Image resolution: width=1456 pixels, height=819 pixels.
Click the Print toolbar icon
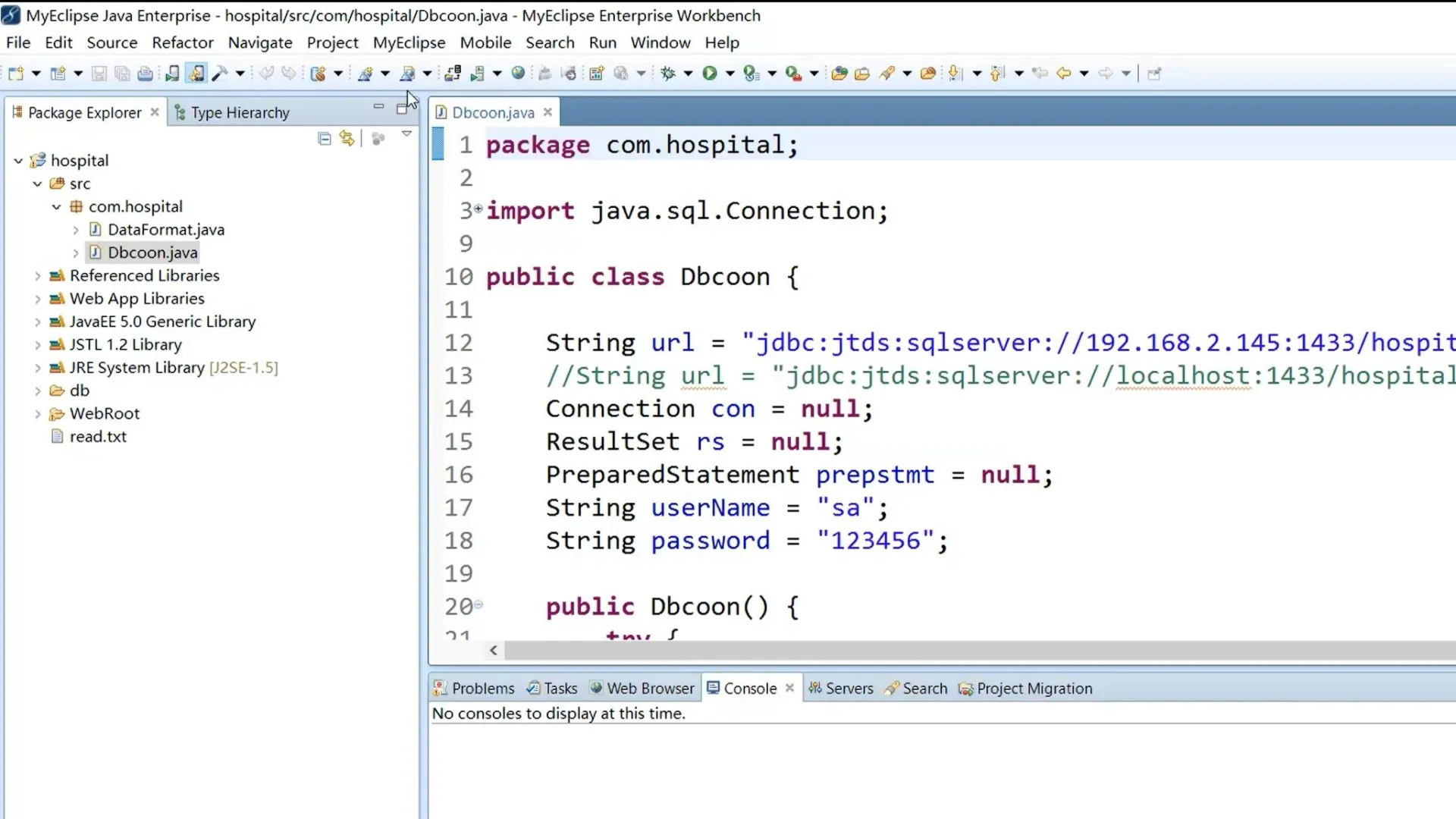145,74
